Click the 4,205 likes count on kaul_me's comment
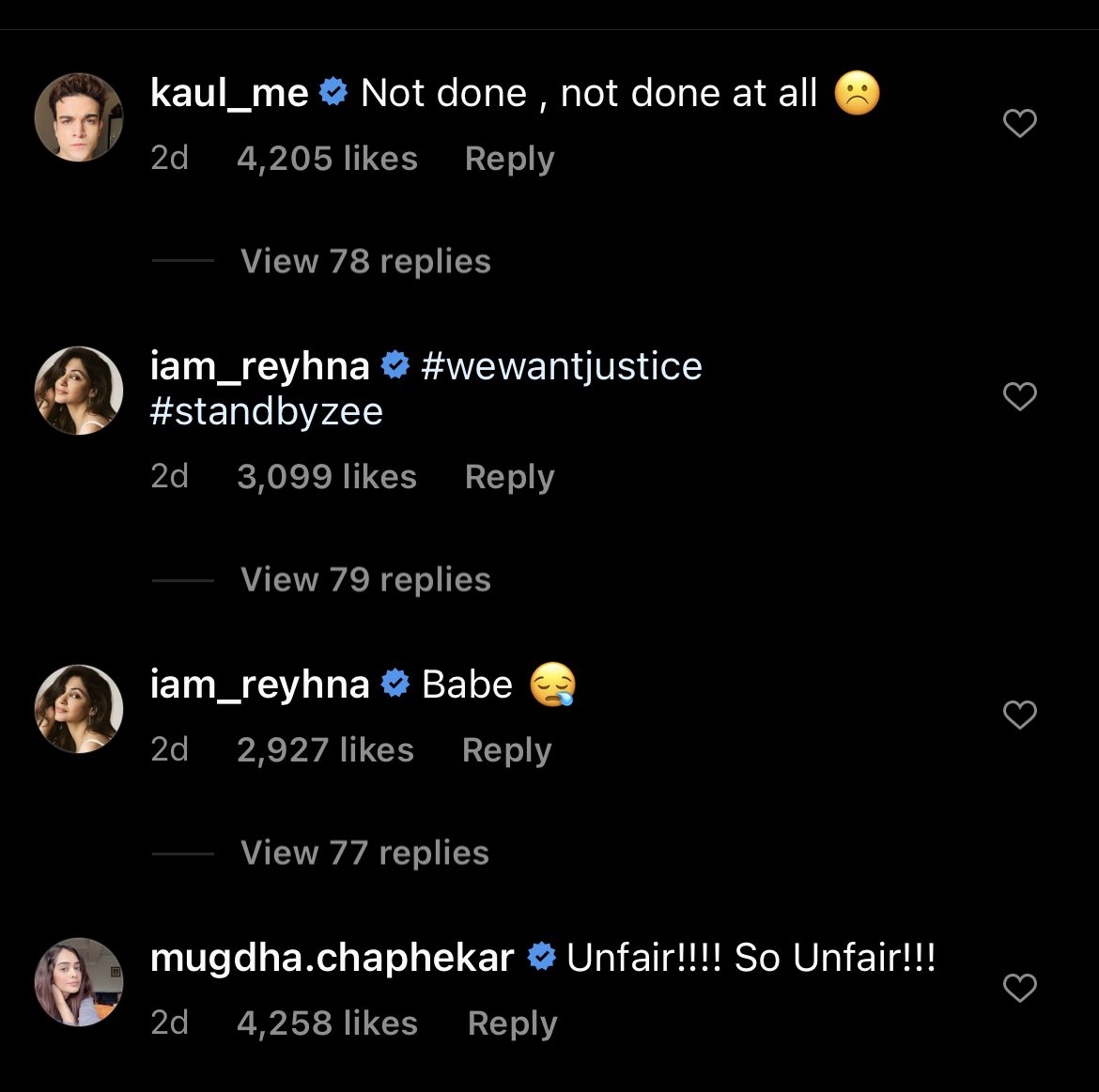 [329, 158]
